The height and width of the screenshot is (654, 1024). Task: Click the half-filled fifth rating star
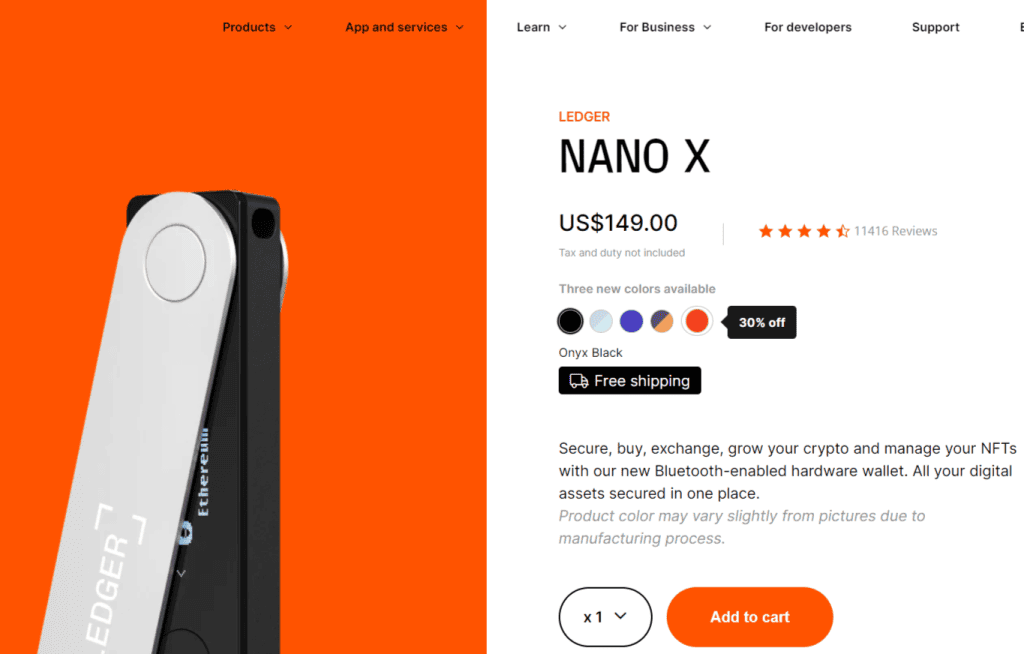(842, 231)
